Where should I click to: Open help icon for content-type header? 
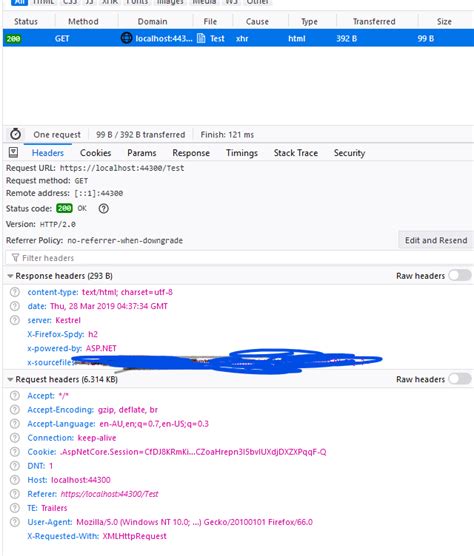click(x=15, y=292)
